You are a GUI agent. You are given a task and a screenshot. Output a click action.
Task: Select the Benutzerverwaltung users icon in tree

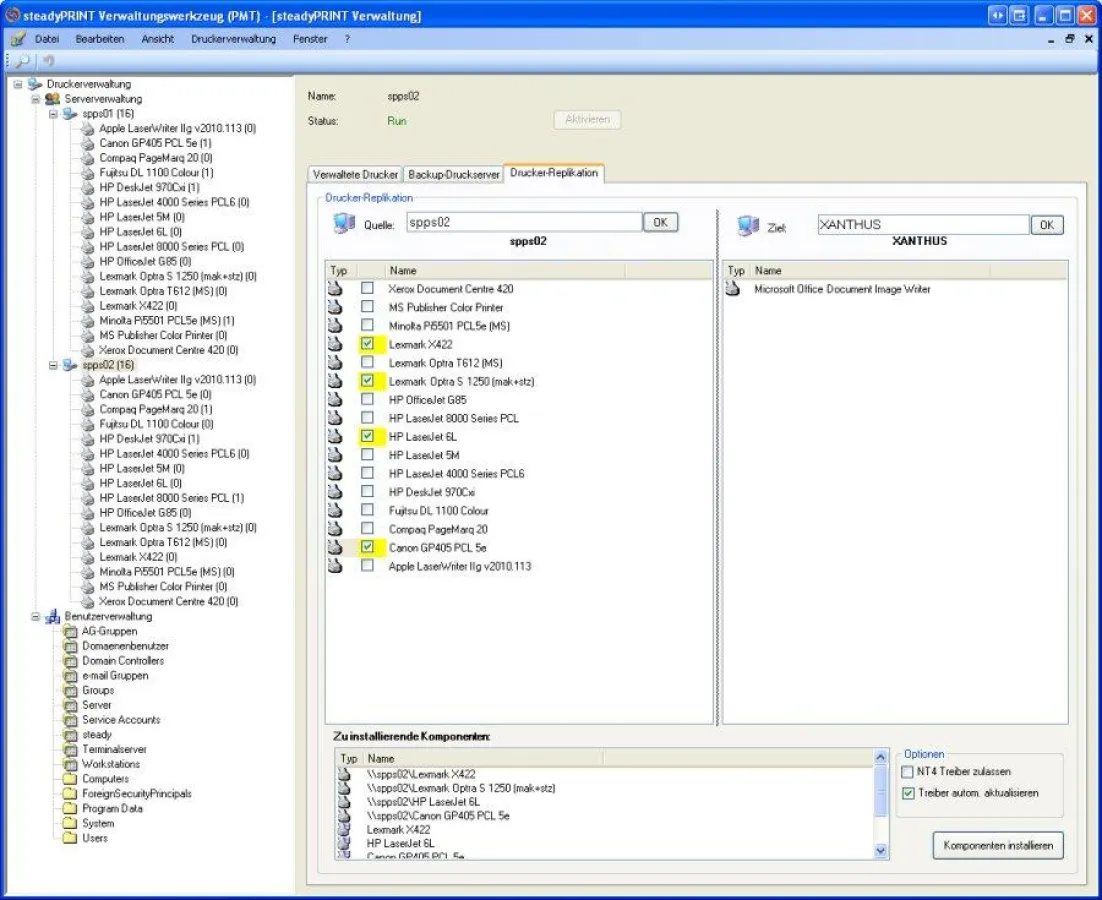coord(53,617)
